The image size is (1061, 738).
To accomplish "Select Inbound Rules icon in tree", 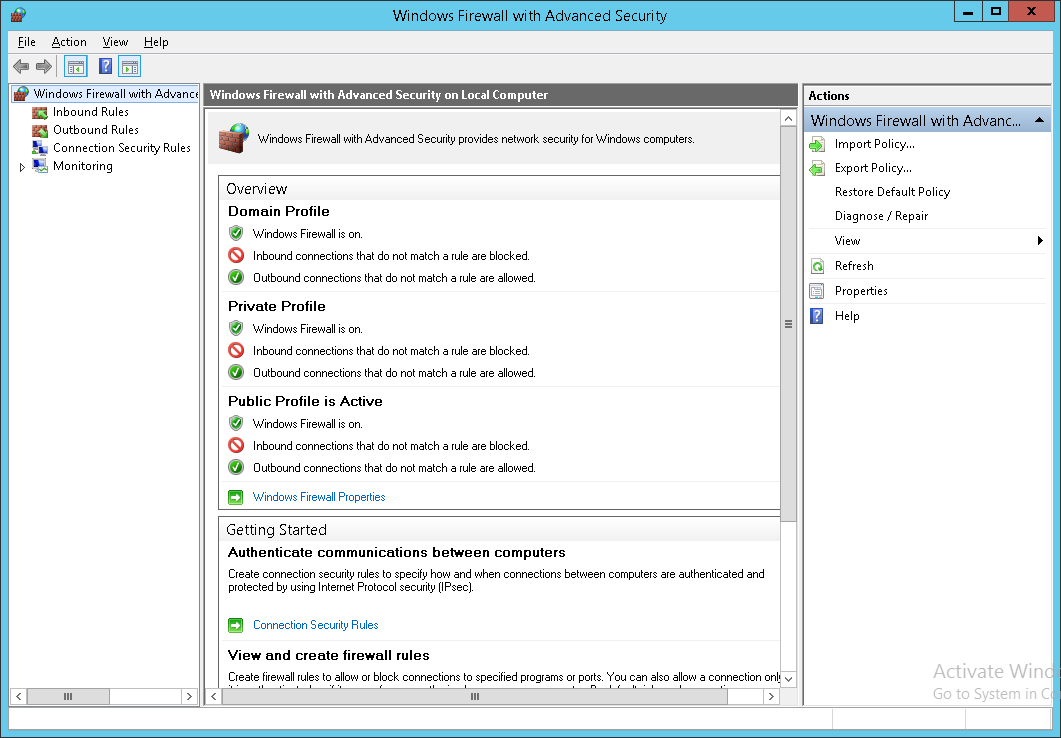I will click(40, 112).
